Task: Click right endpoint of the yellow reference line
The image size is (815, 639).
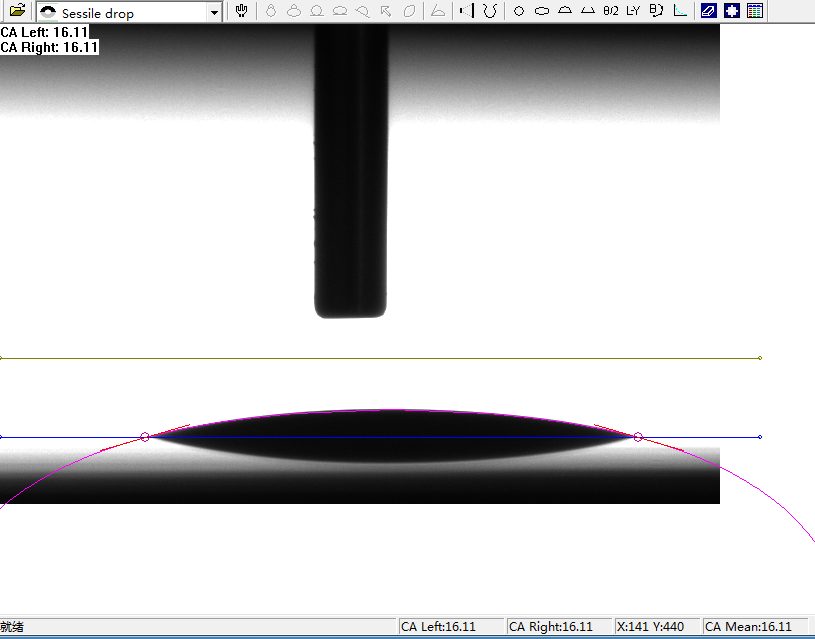Action: 760,357
